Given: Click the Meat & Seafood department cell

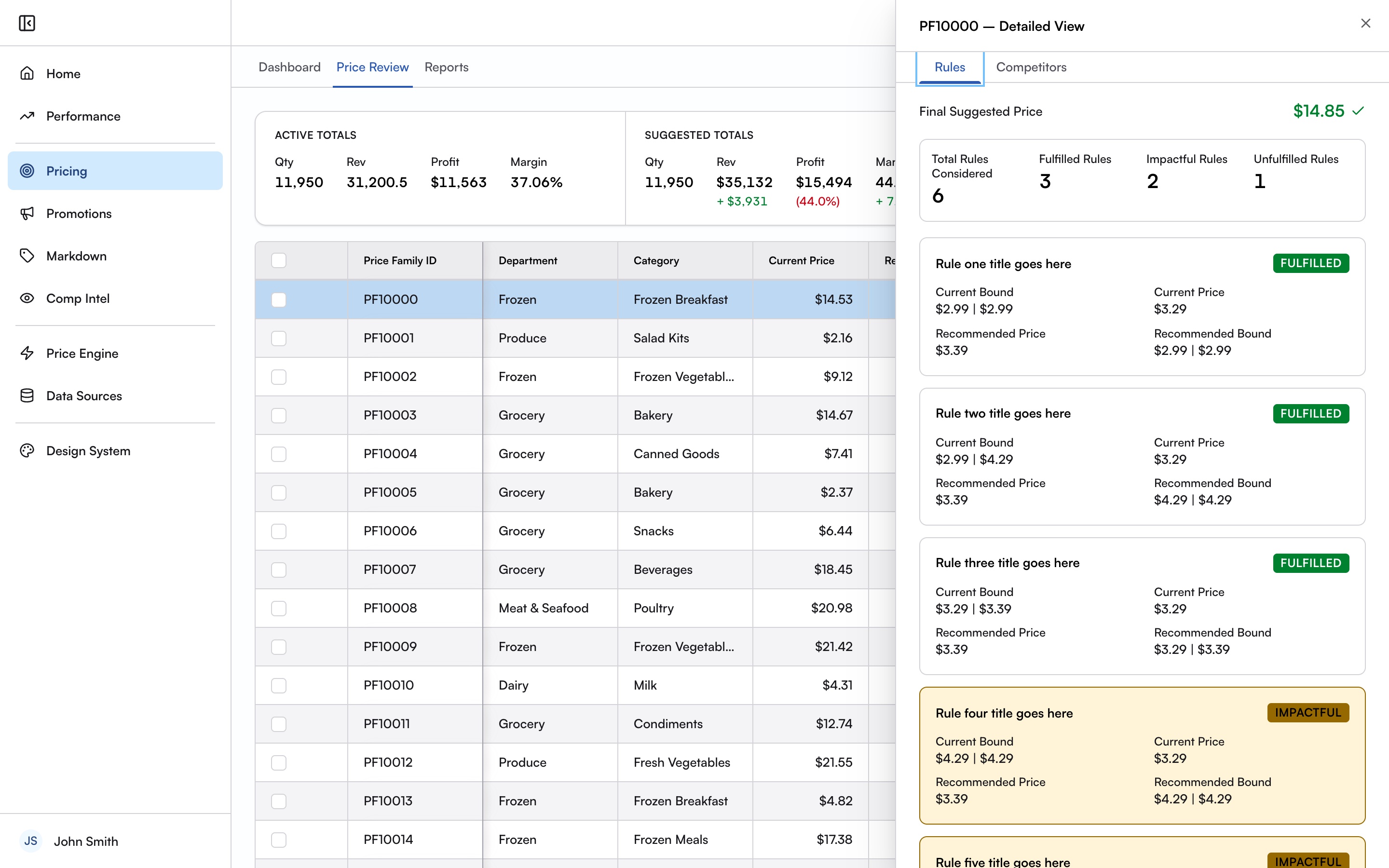Looking at the screenshot, I should coord(550,608).
